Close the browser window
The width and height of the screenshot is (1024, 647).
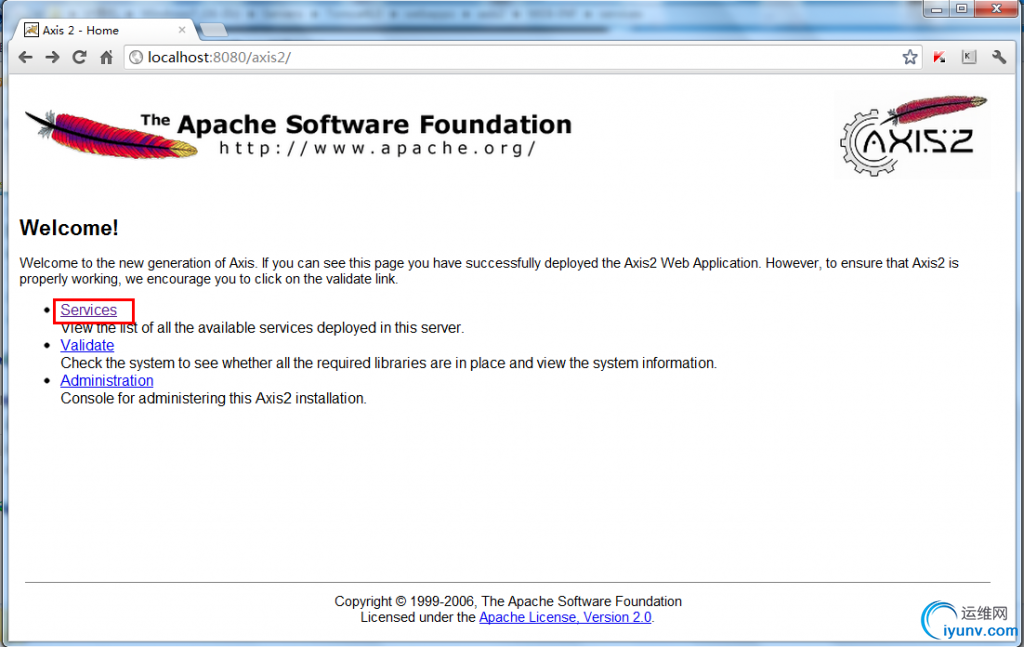point(997,8)
